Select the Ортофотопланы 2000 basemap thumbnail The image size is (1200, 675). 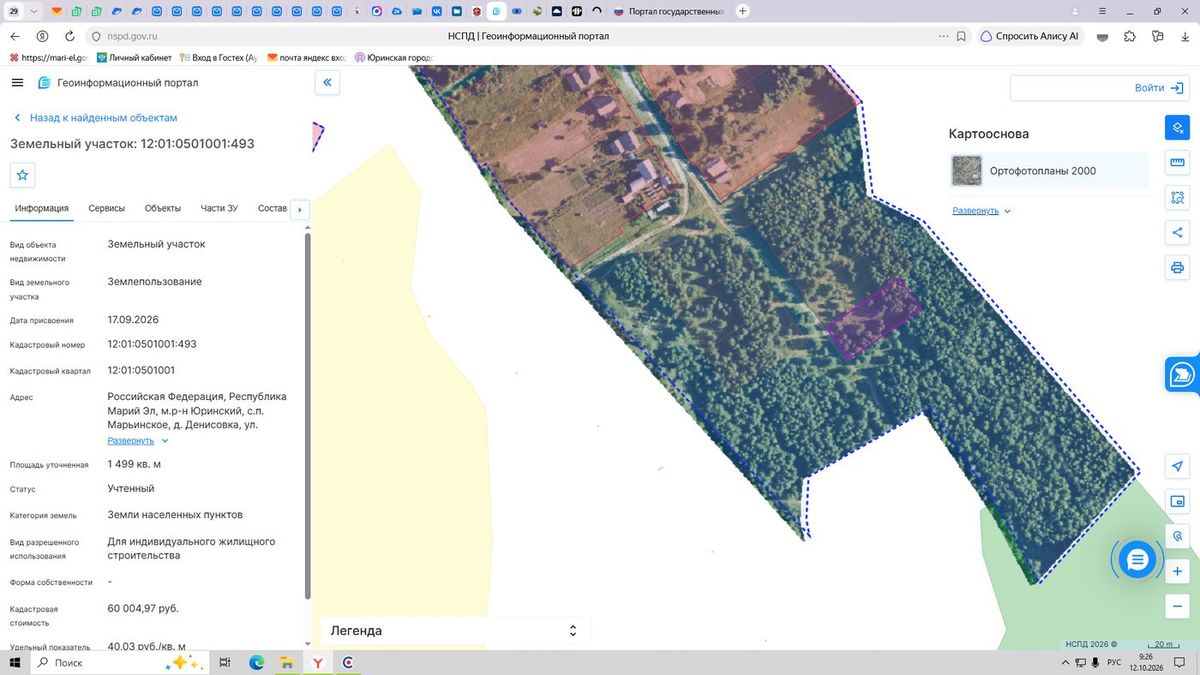click(967, 171)
